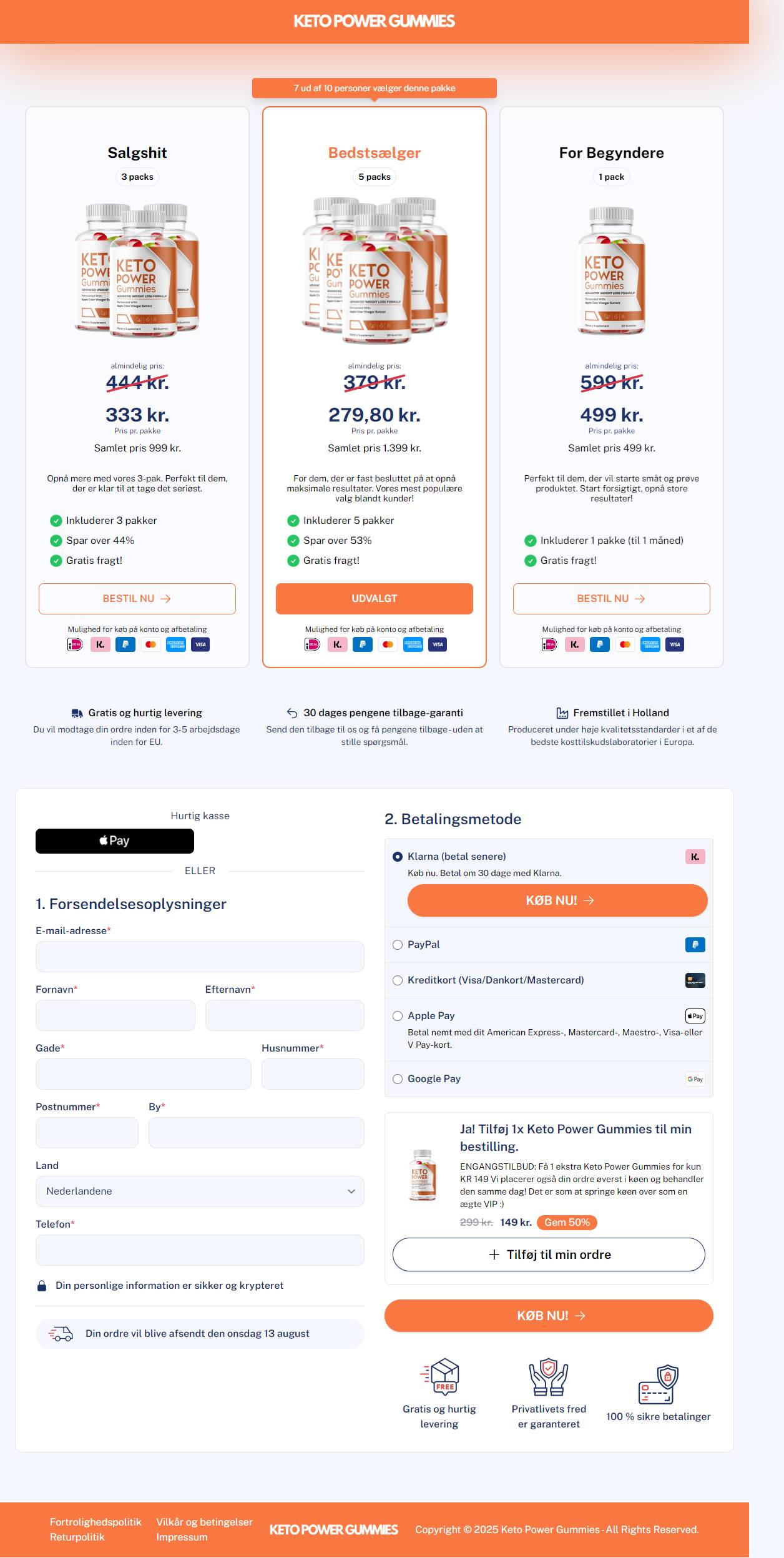
Task: Choose the Google Pay radio button
Action: pos(398,1079)
